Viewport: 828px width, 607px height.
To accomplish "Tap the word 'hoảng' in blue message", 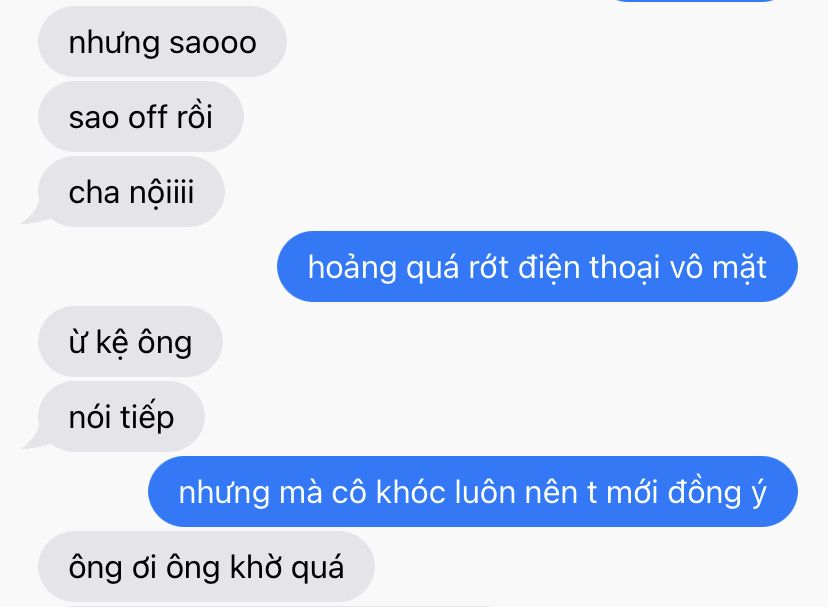I will pos(352,267).
